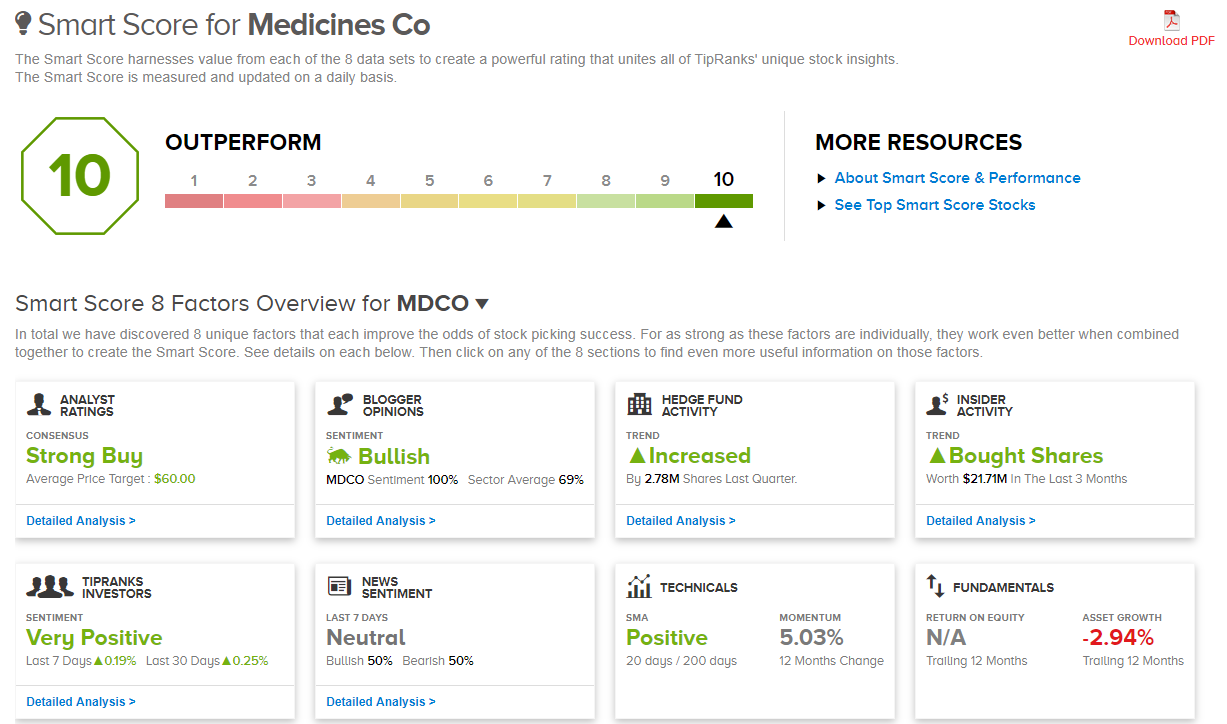Open See Top Smart Score Stocks link

(x=934, y=205)
